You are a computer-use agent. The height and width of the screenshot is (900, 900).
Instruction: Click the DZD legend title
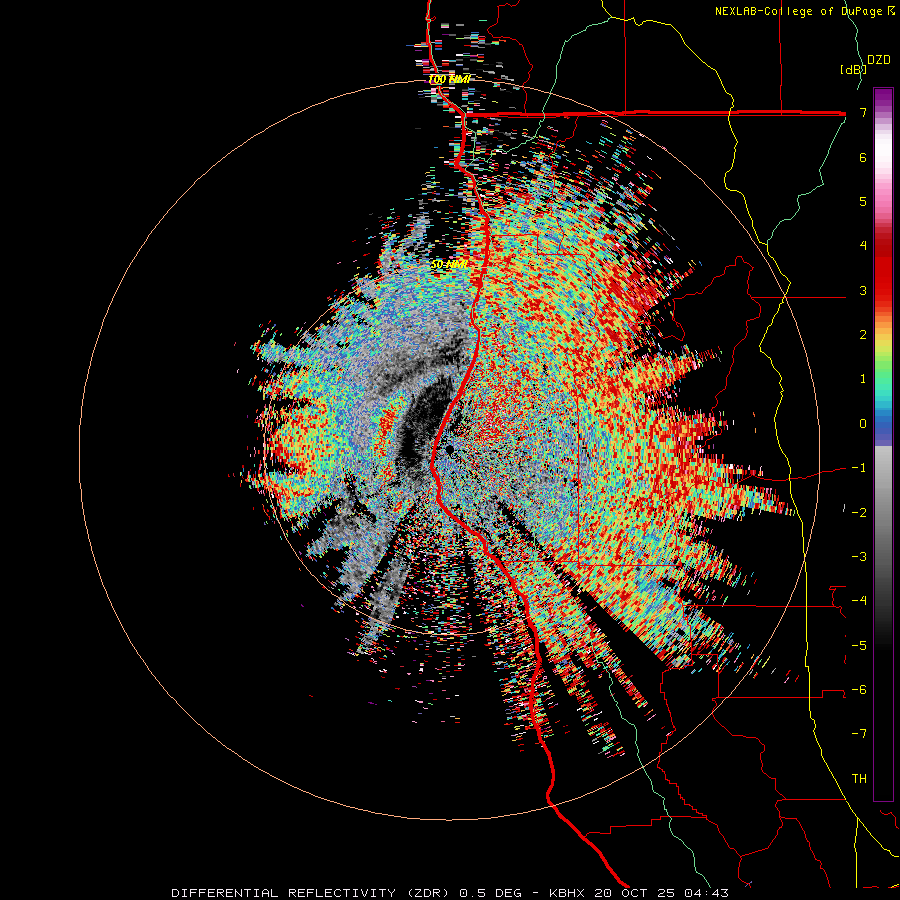pyautogui.click(x=879, y=60)
